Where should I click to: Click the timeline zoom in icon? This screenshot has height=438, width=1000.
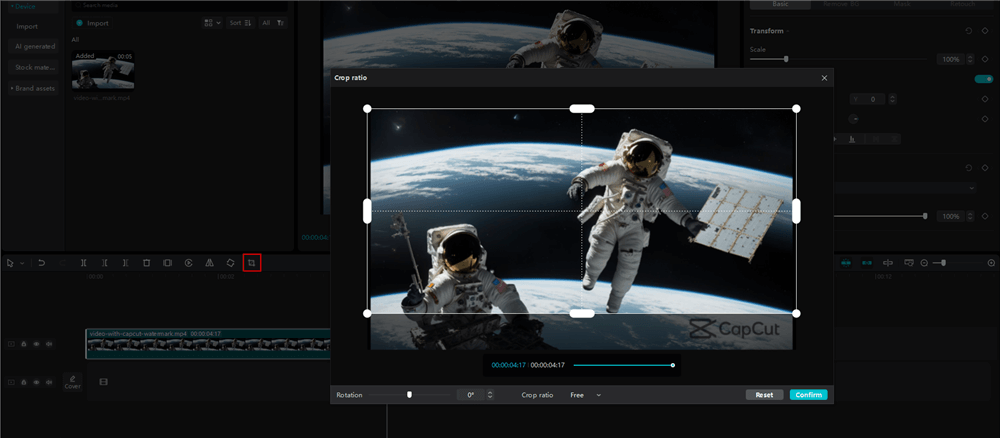click(991, 263)
